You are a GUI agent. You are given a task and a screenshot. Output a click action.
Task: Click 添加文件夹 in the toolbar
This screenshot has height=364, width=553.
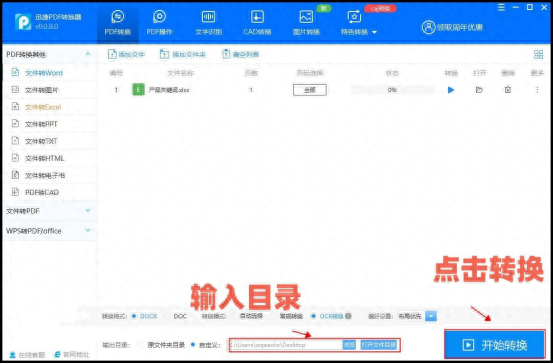(183, 54)
